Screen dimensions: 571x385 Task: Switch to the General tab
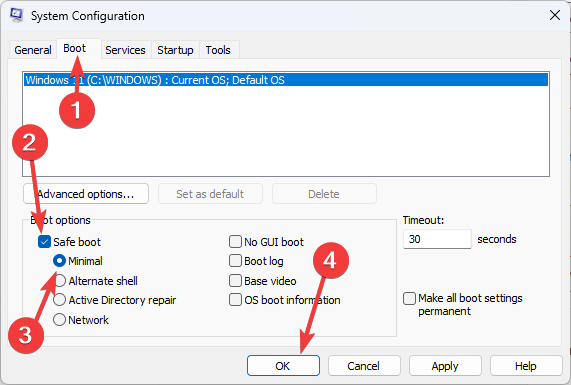tap(33, 50)
